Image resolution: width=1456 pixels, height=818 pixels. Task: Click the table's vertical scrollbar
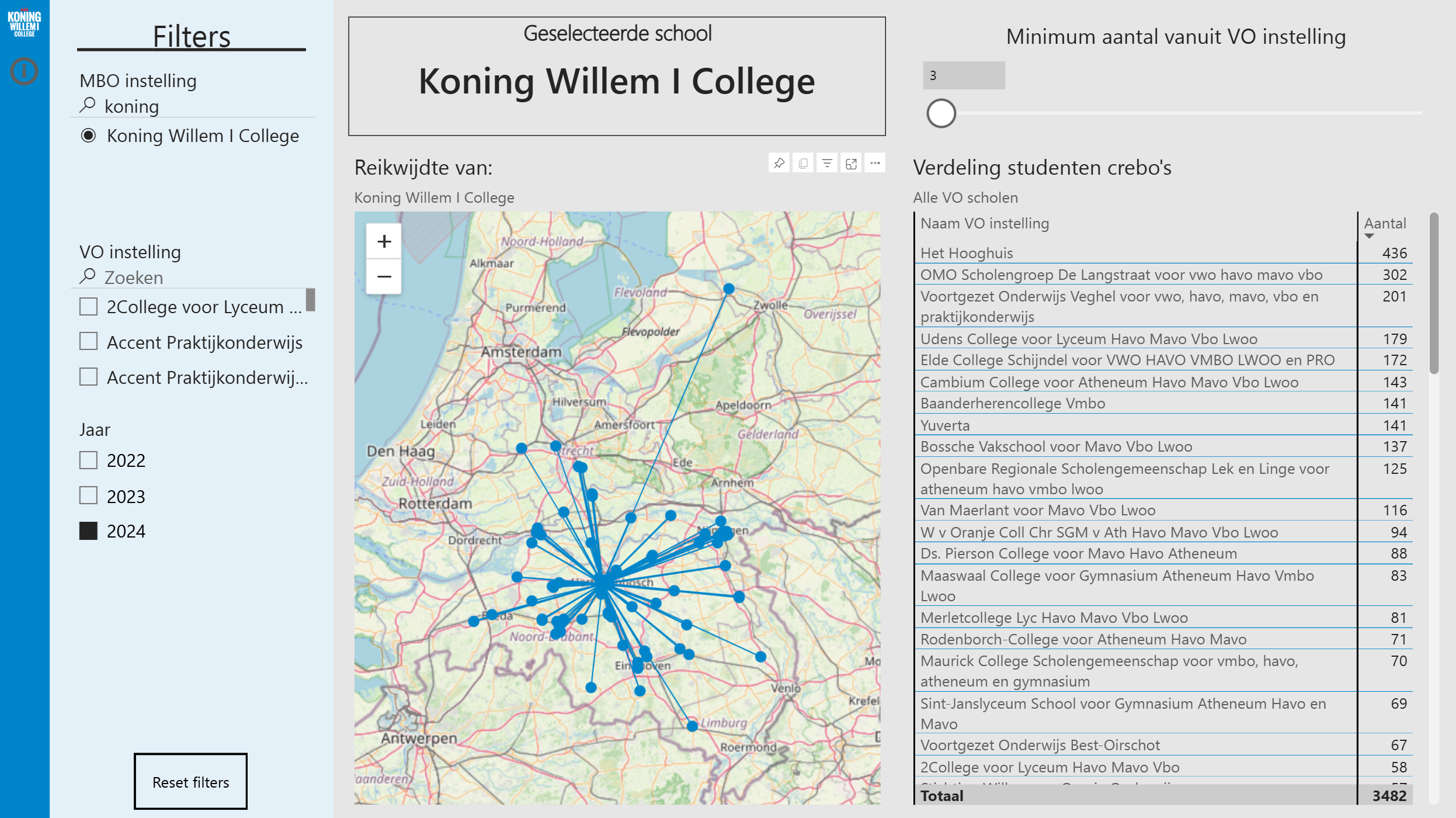(1434, 292)
